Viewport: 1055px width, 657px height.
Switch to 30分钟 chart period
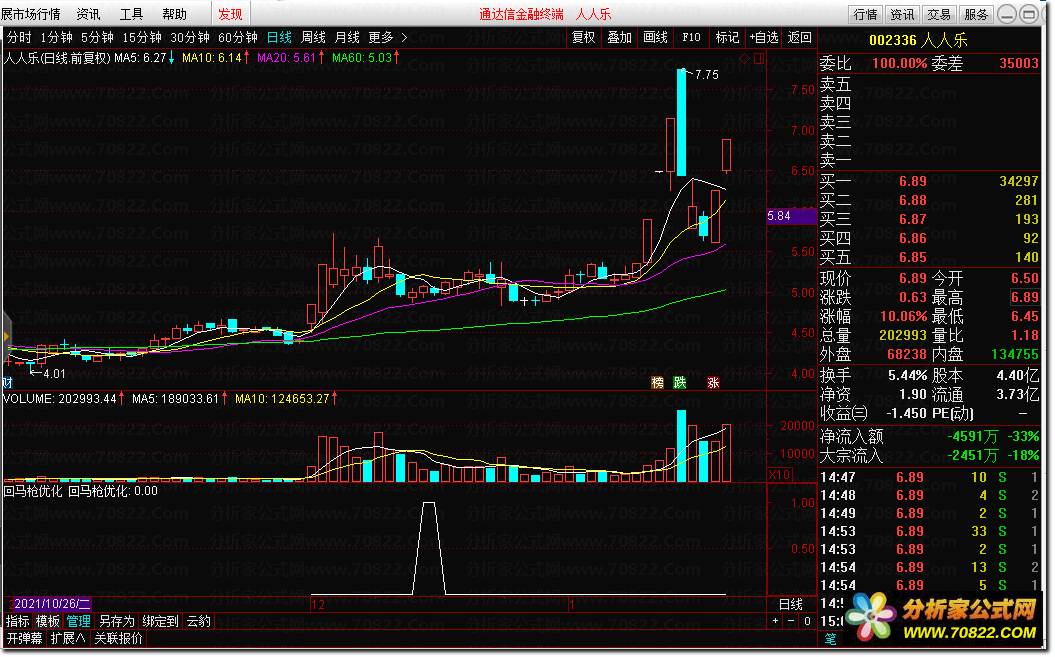click(x=190, y=38)
